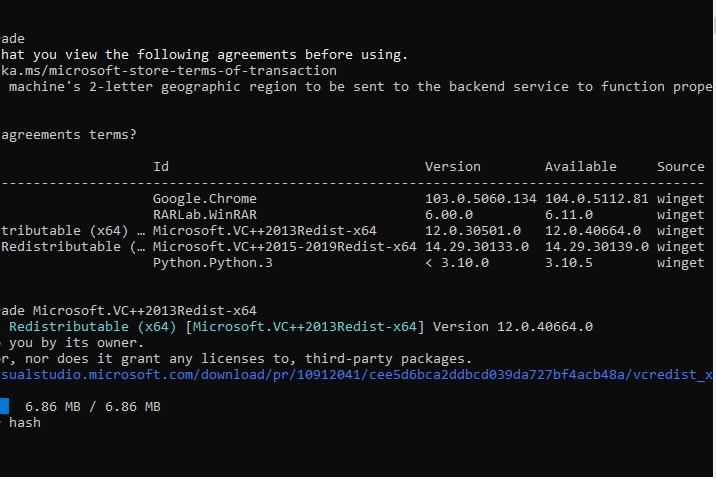Click the 'agreements terms?' prompt line
This screenshot has width=716, height=480.
[68, 135]
